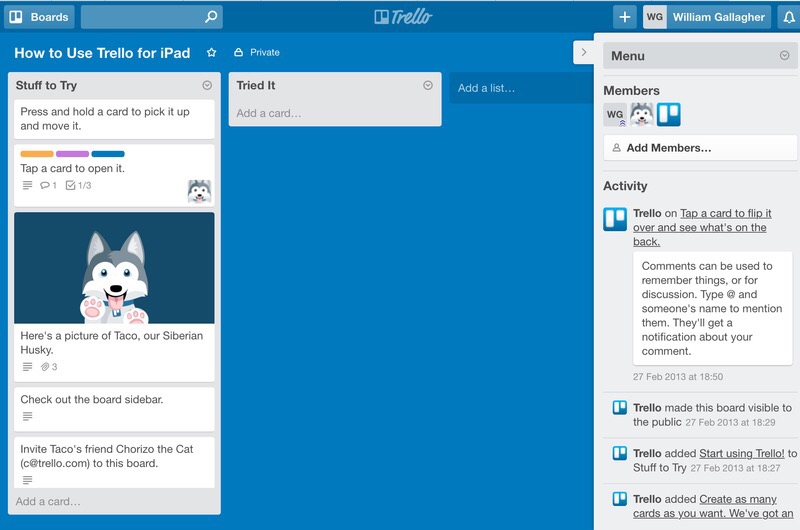Star the board How to Use Trello for iPad
This screenshot has height=530, width=800.
tap(211, 53)
